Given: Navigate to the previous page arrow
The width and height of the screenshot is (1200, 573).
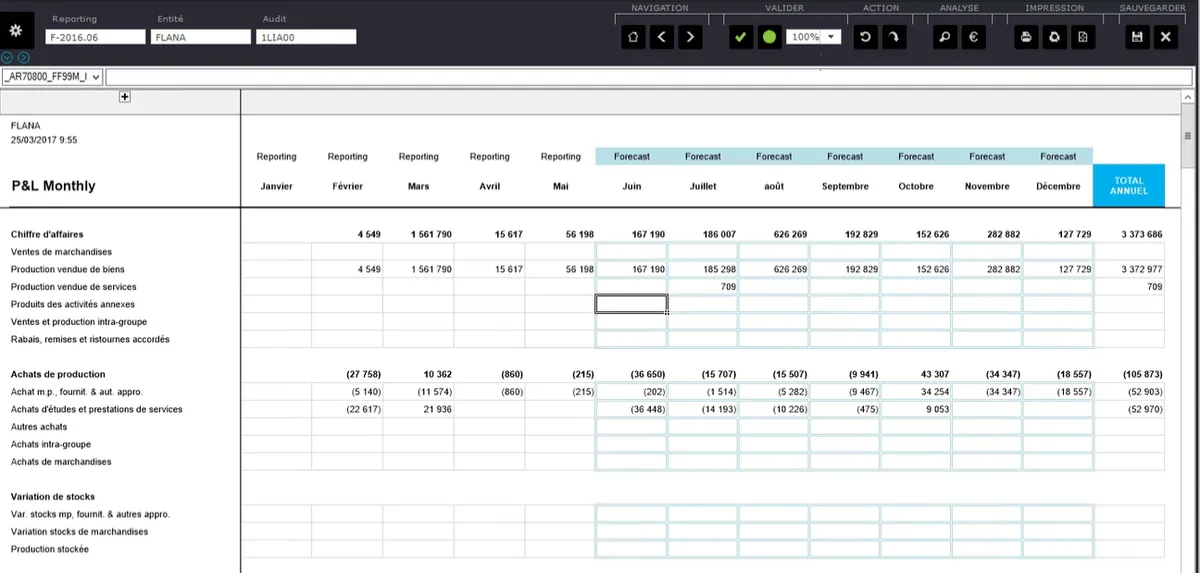Looking at the screenshot, I should 661,37.
